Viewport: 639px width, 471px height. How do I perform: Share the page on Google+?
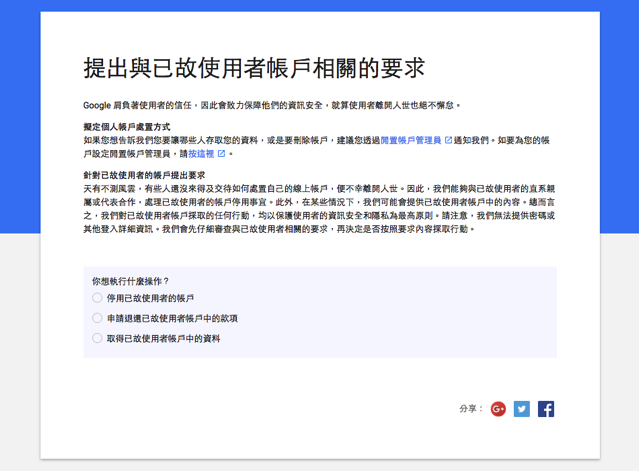point(498,409)
